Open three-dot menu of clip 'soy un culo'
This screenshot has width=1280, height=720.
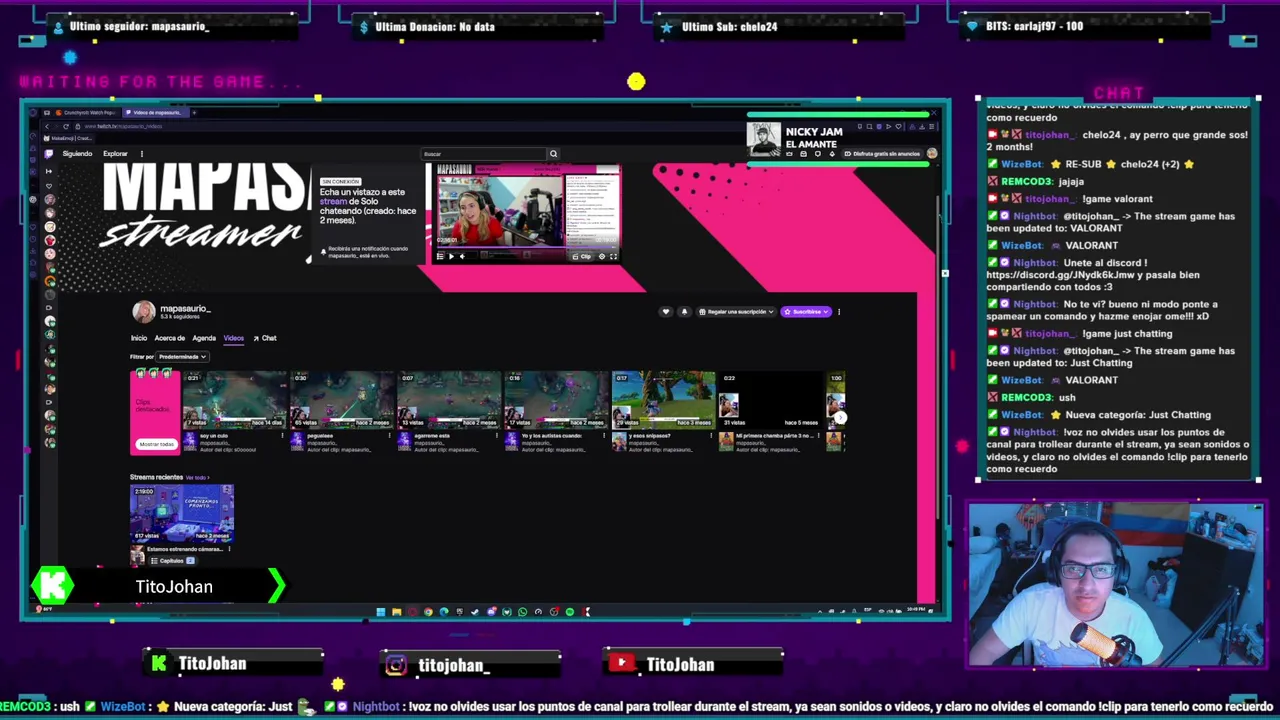pyautogui.click(x=282, y=436)
